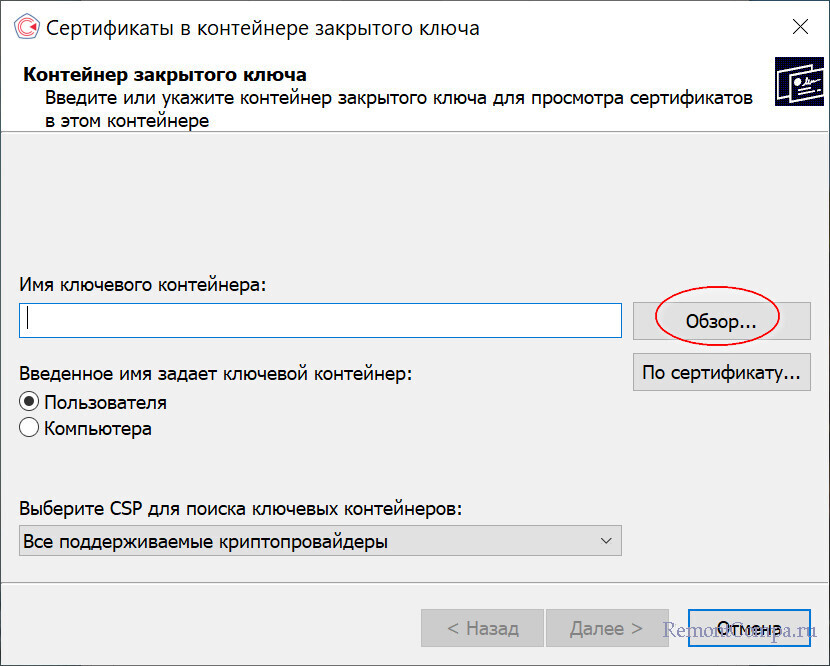
Task: Click the window title Сертификаты в контейнере закрытого ключа
Action: 263,28
